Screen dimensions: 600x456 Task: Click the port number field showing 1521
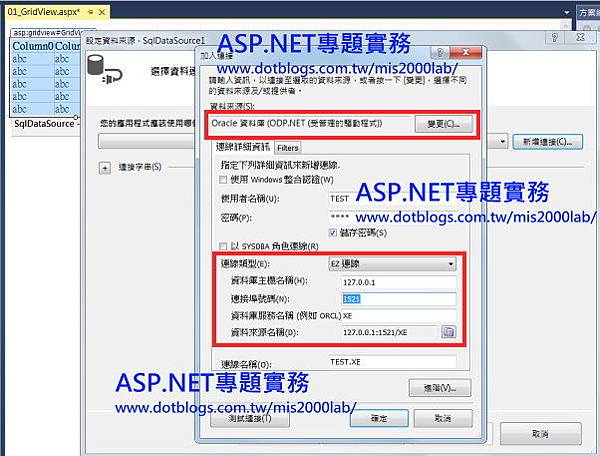398,299
